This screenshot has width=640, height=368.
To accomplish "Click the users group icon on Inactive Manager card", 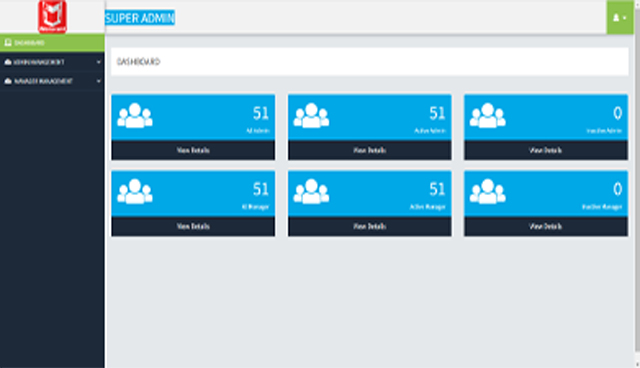I will [488, 191].
